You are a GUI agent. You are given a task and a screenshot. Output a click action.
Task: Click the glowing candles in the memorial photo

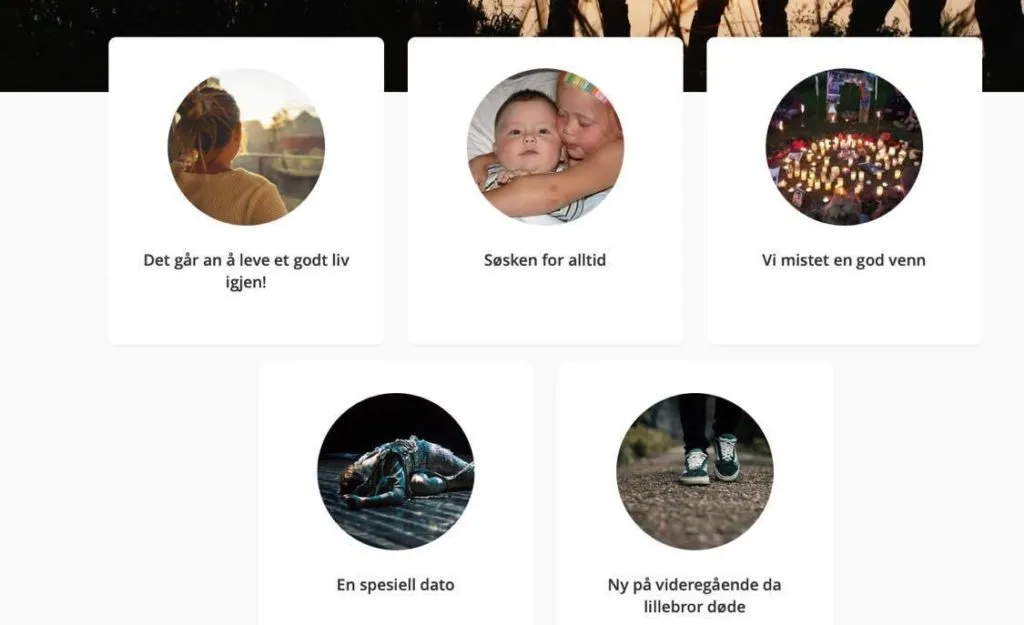[842, 167]
